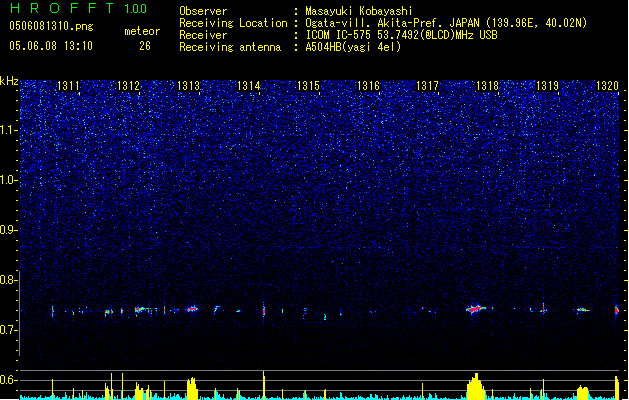Click the strong meteor echo near 1318

(x=475, y=309)
